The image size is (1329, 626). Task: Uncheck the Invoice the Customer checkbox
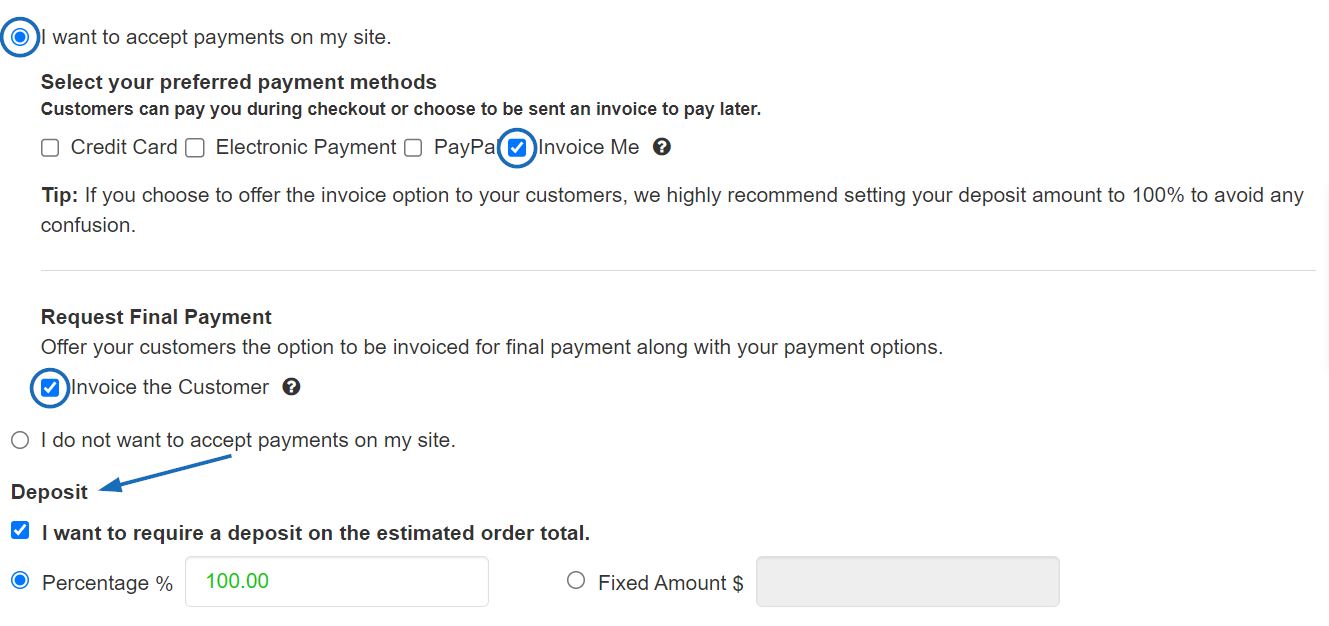50,387
